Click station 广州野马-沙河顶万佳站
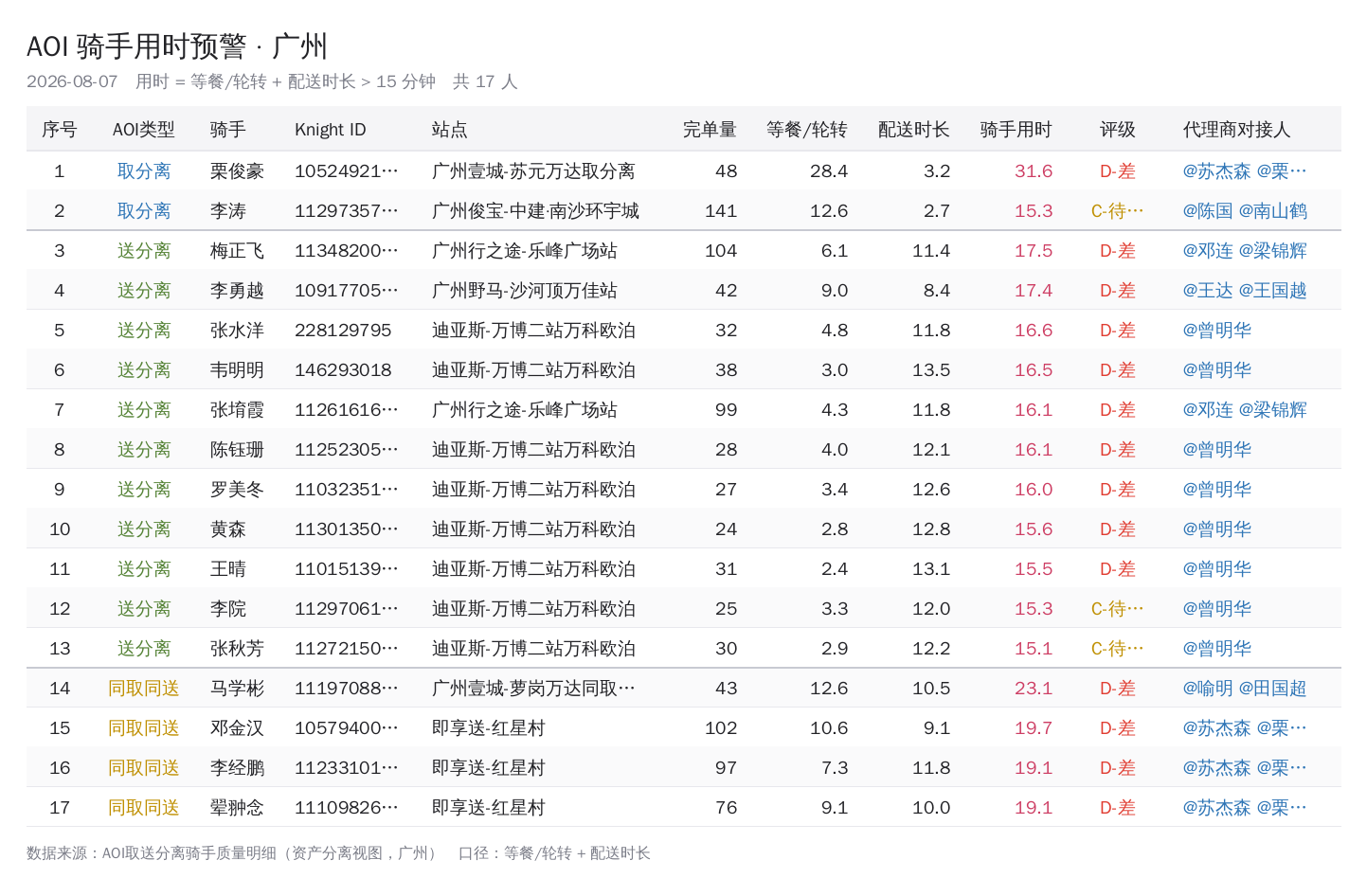Image resolution: width=1367 pixels, height=896 pixels. click(x=525, y=291)
